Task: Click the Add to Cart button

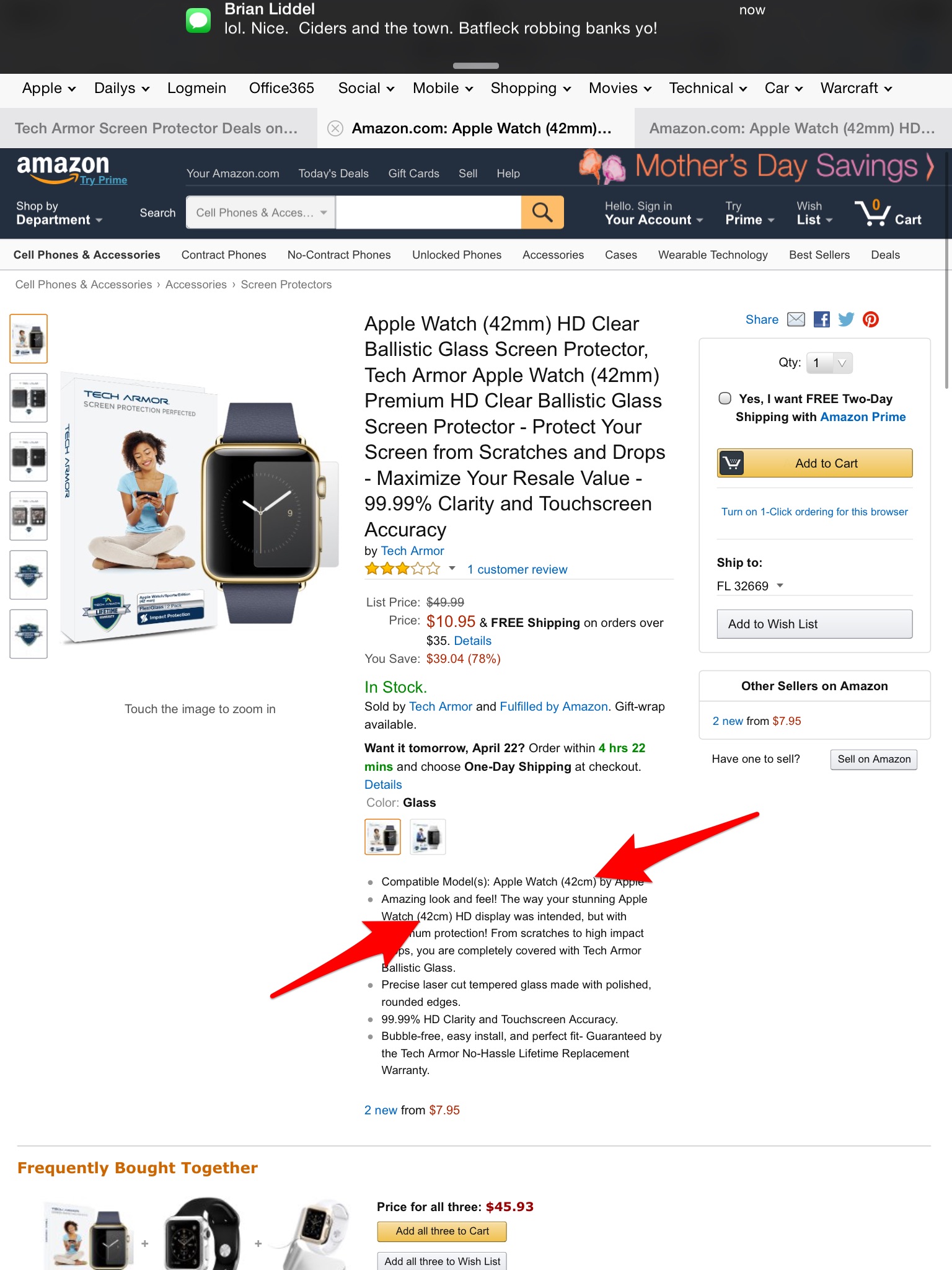Action: (x=814, y=463)
